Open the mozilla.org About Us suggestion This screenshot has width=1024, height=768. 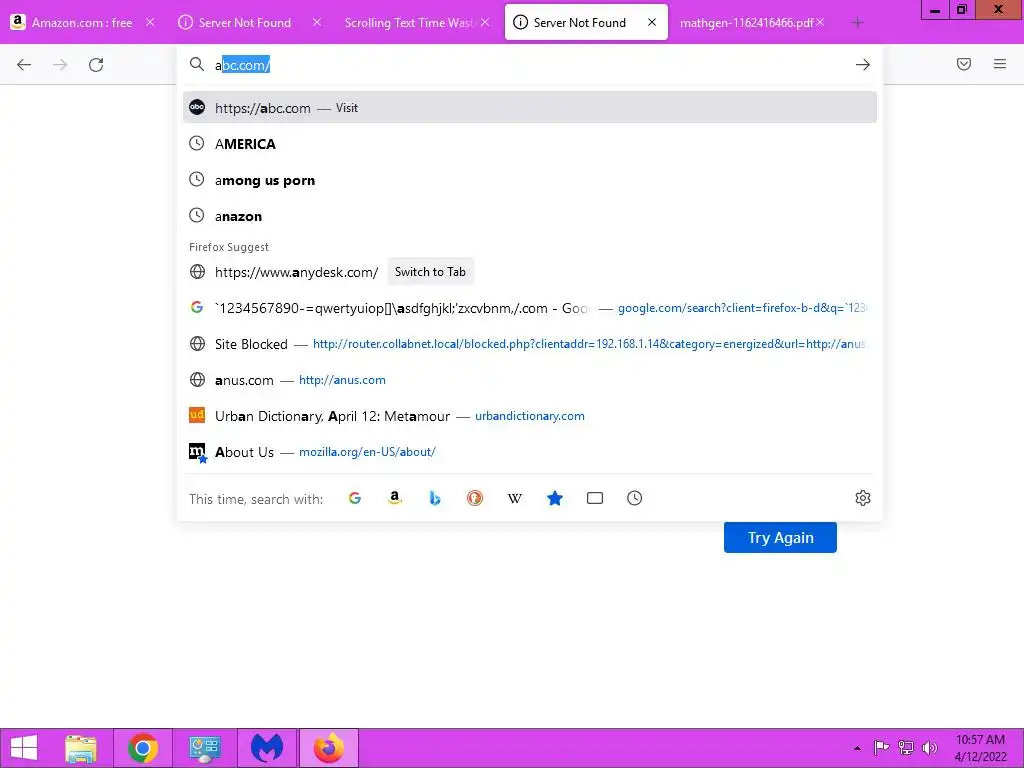530,452
